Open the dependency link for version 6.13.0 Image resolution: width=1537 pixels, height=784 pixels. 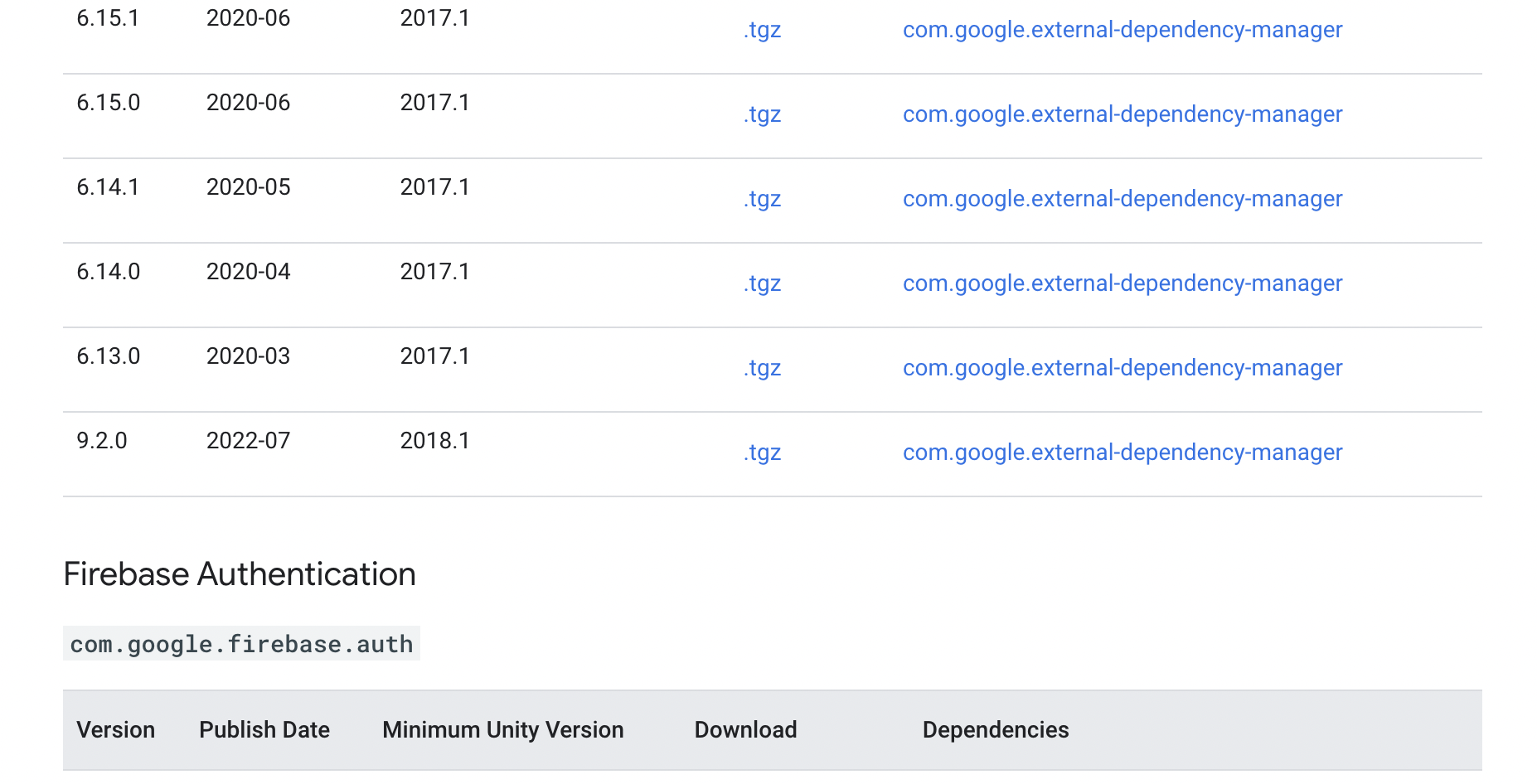point(1122,368)
